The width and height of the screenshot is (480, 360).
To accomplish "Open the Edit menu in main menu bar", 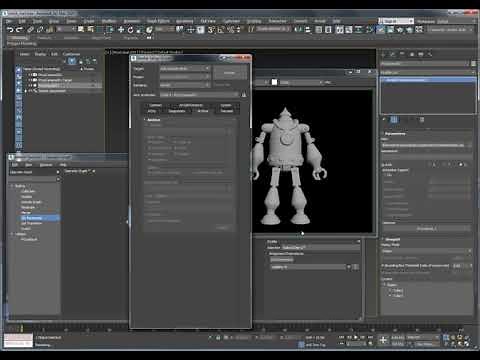I will [22, 21].
